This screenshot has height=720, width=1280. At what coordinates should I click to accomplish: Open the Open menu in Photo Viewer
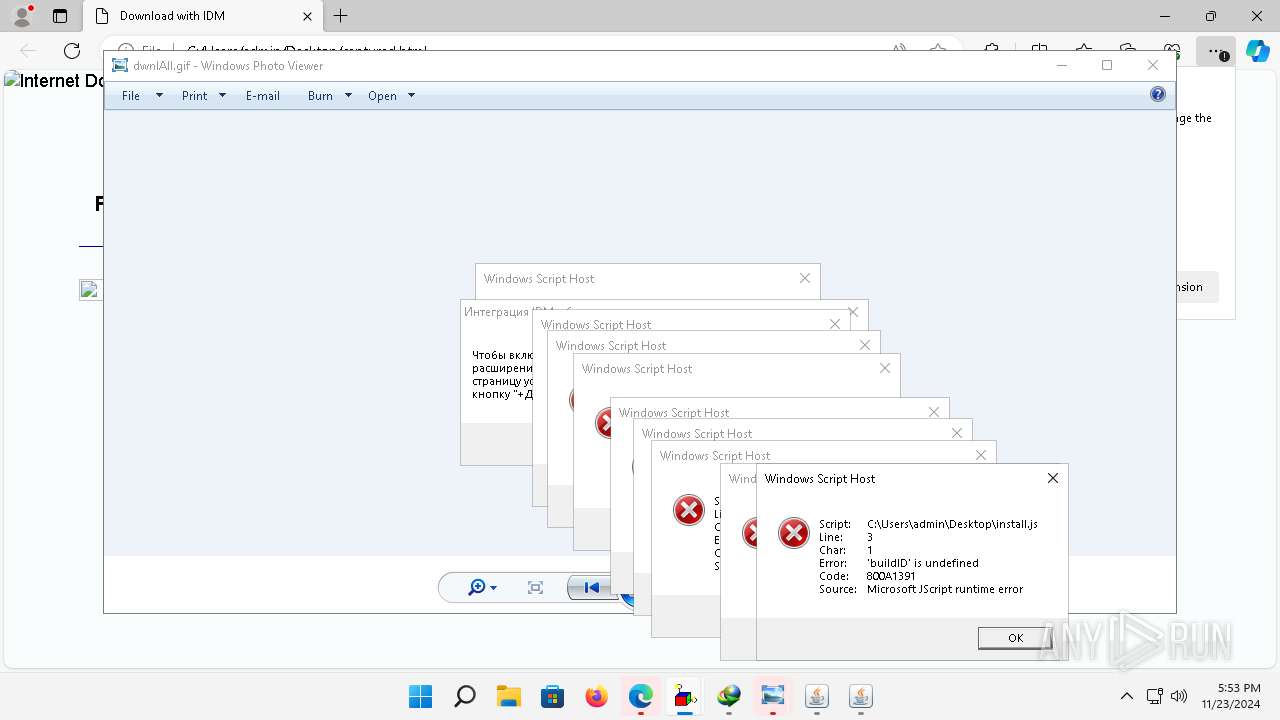382,96
